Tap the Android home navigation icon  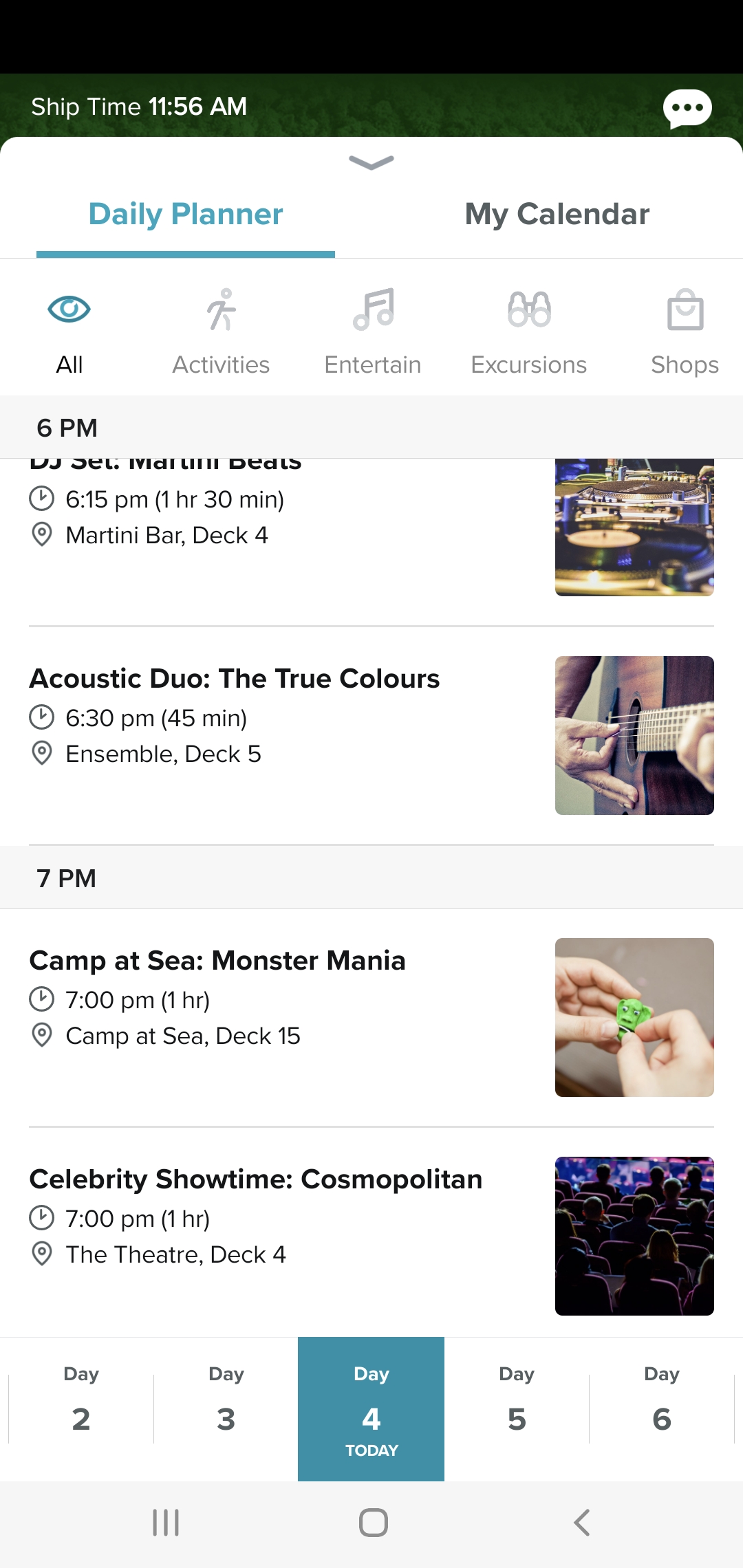[x=373, y=1523]
